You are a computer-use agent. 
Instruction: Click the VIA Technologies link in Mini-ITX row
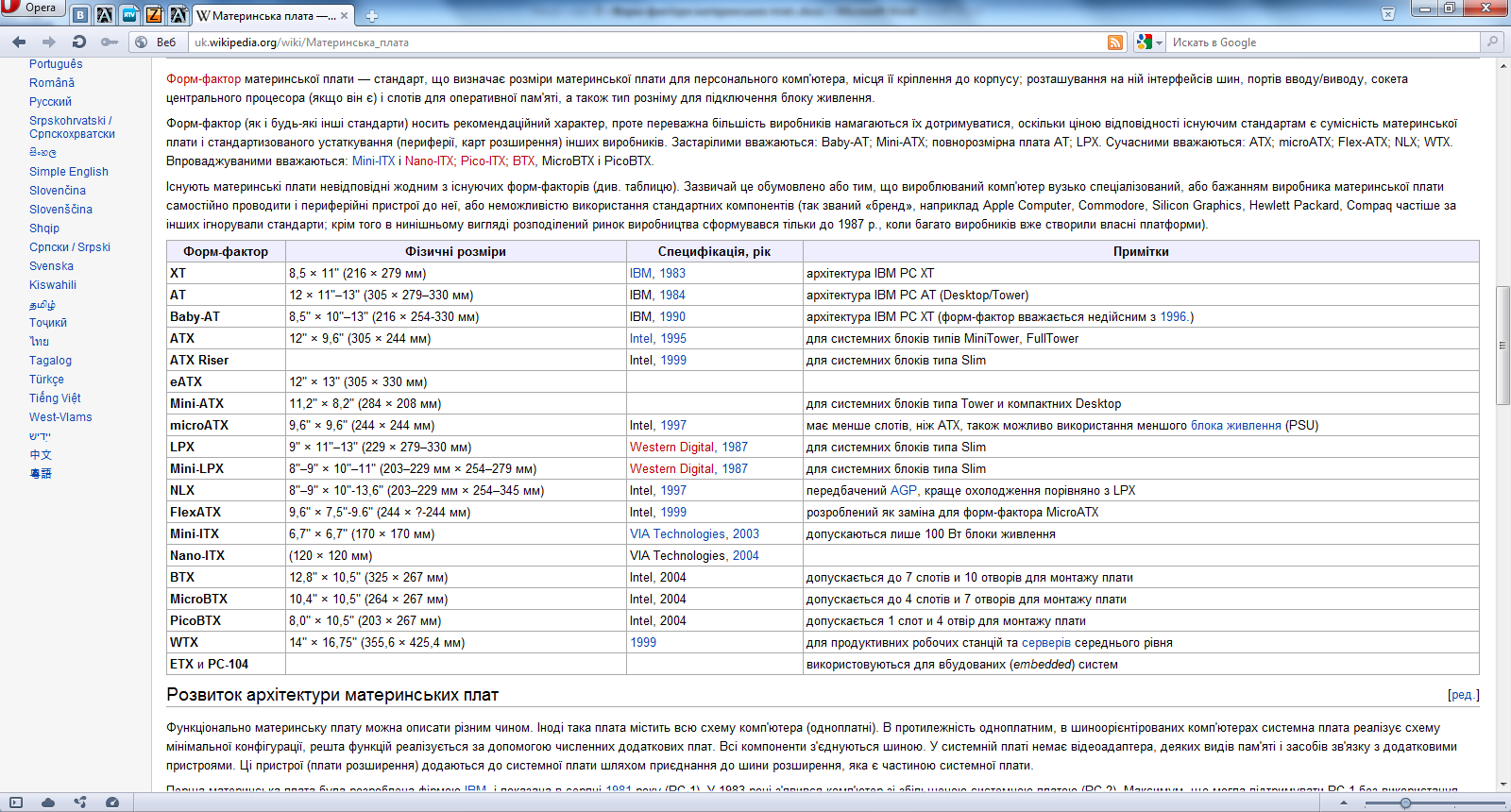pyautogui.click(x=677, y=534)
